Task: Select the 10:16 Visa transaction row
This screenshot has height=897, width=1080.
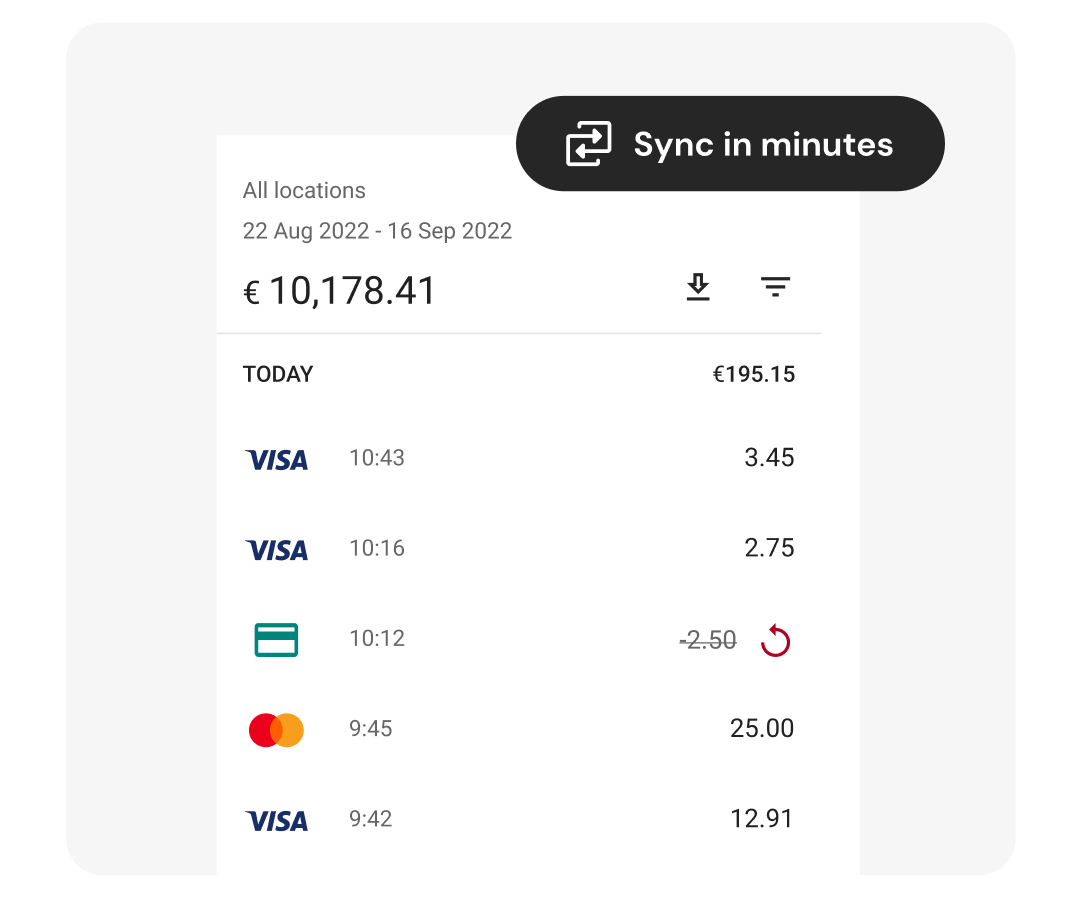Action: coord(520,549)
